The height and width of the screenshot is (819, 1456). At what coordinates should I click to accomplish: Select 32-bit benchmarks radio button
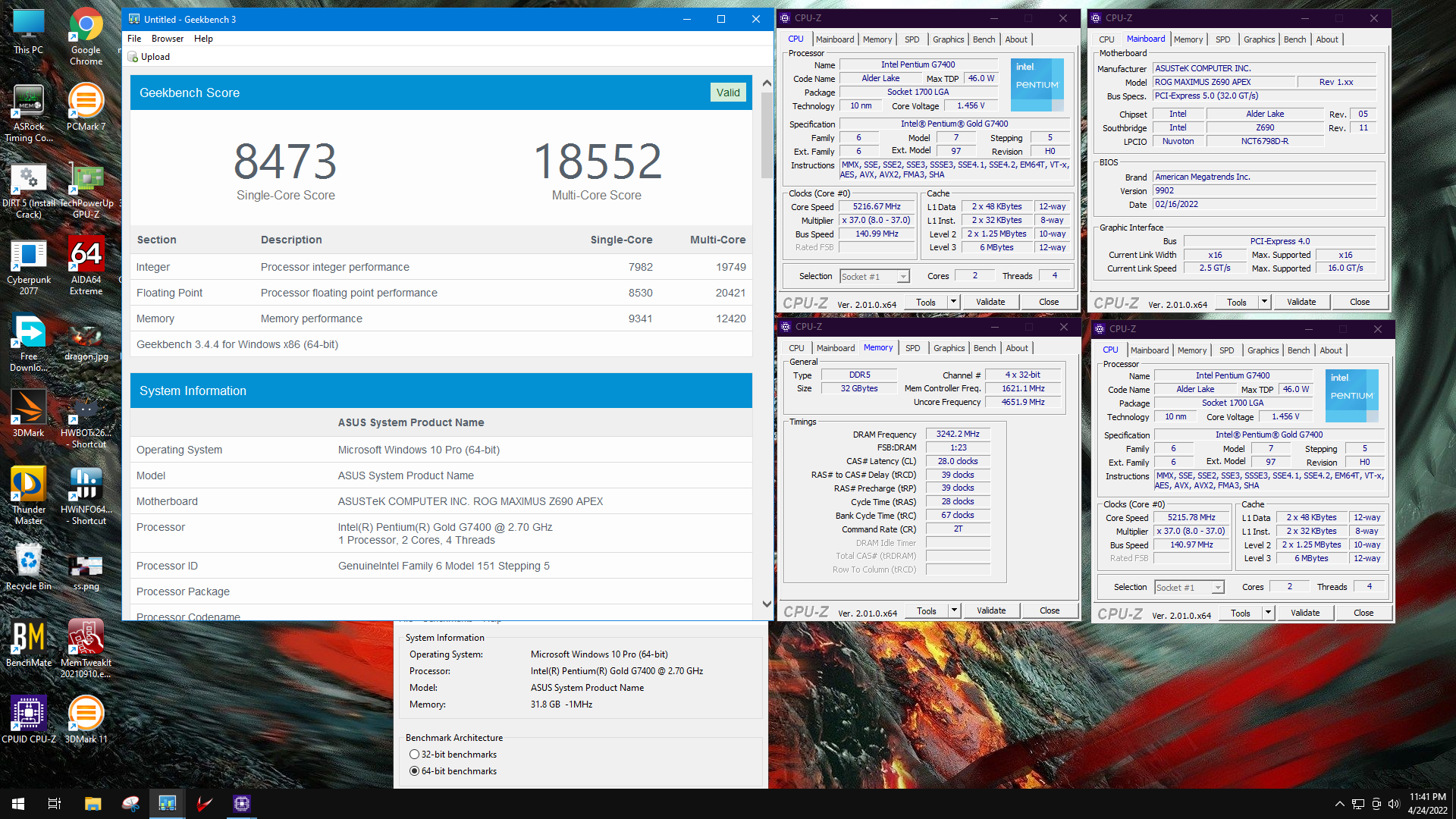point(414,755)
